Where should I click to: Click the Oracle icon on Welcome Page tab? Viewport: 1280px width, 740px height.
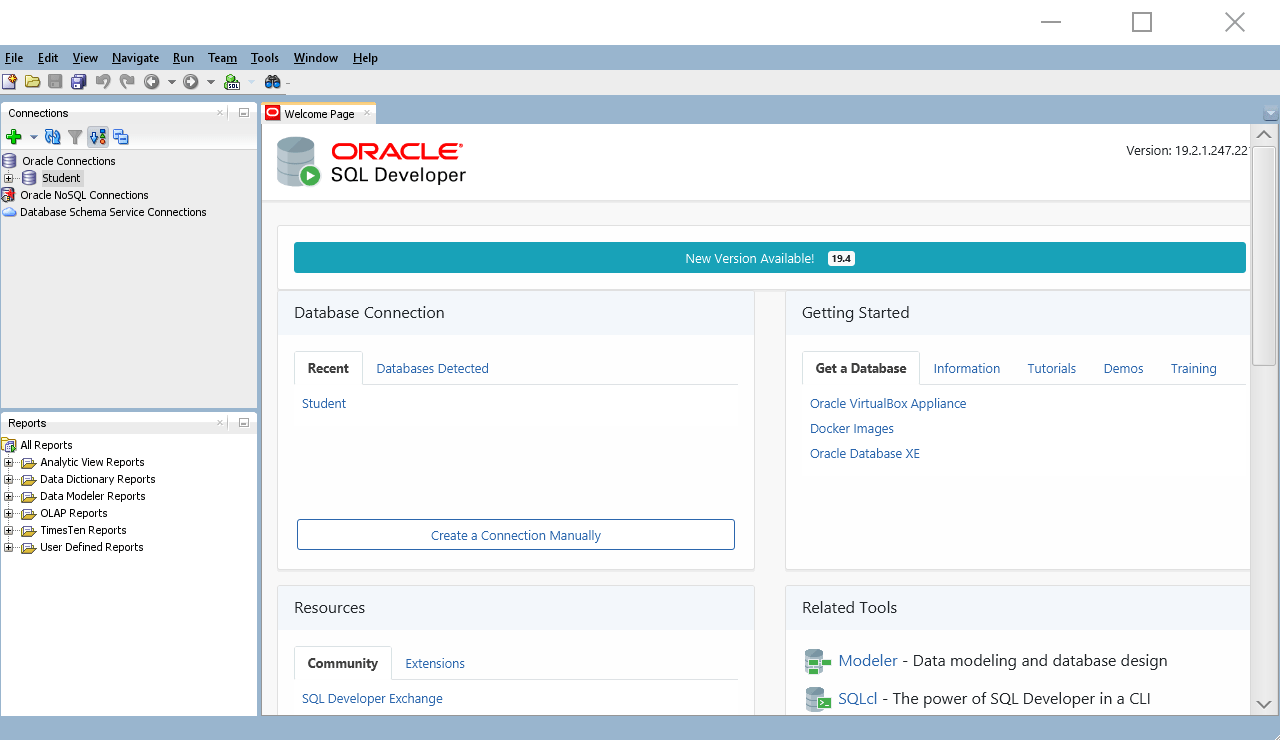point(273,113)
